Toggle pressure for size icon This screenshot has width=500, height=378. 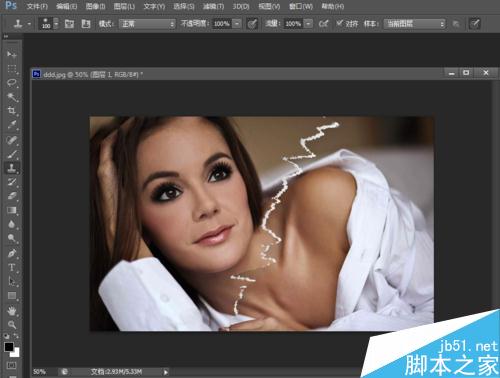(474, 24)
